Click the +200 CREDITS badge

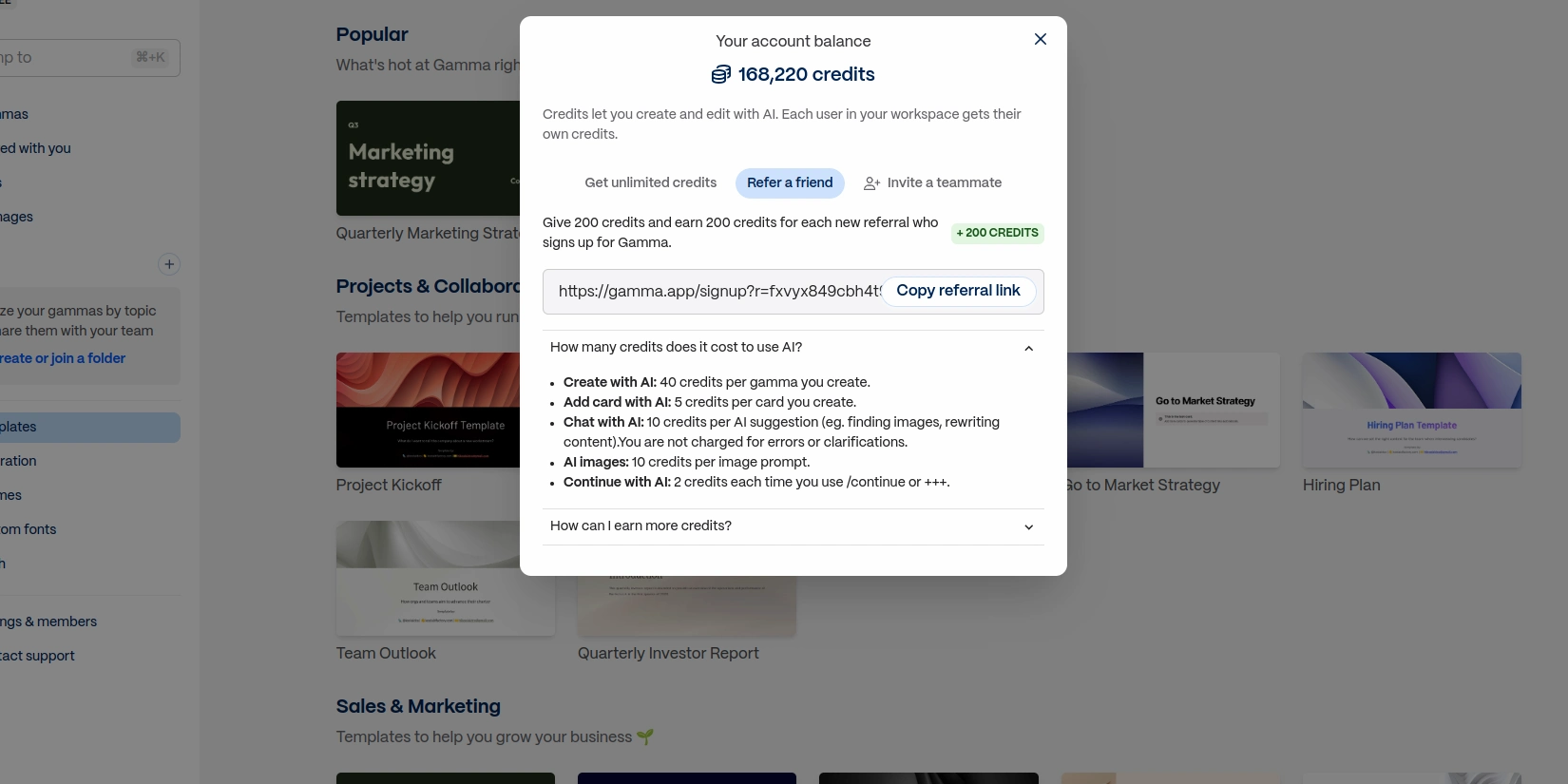click(997, 233)
